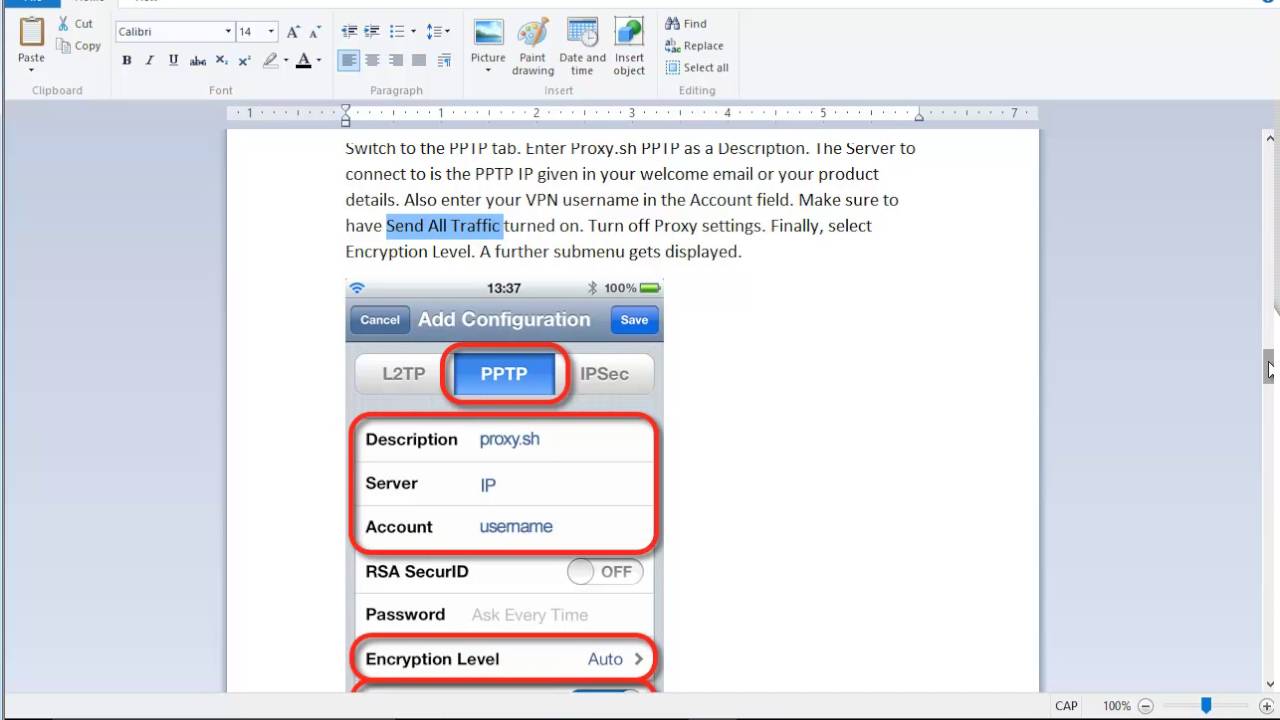Toggle bold formatting
This screenshot has height=720, width=1280.
(x=127, y=61)
